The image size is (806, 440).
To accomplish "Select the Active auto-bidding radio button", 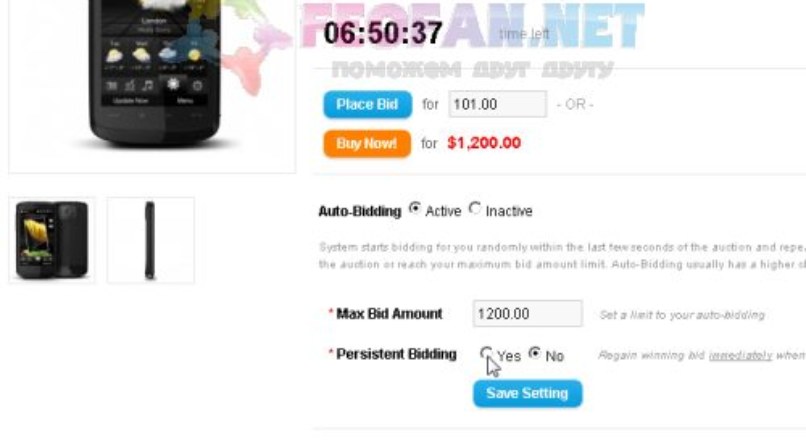I will click(414, 208).
